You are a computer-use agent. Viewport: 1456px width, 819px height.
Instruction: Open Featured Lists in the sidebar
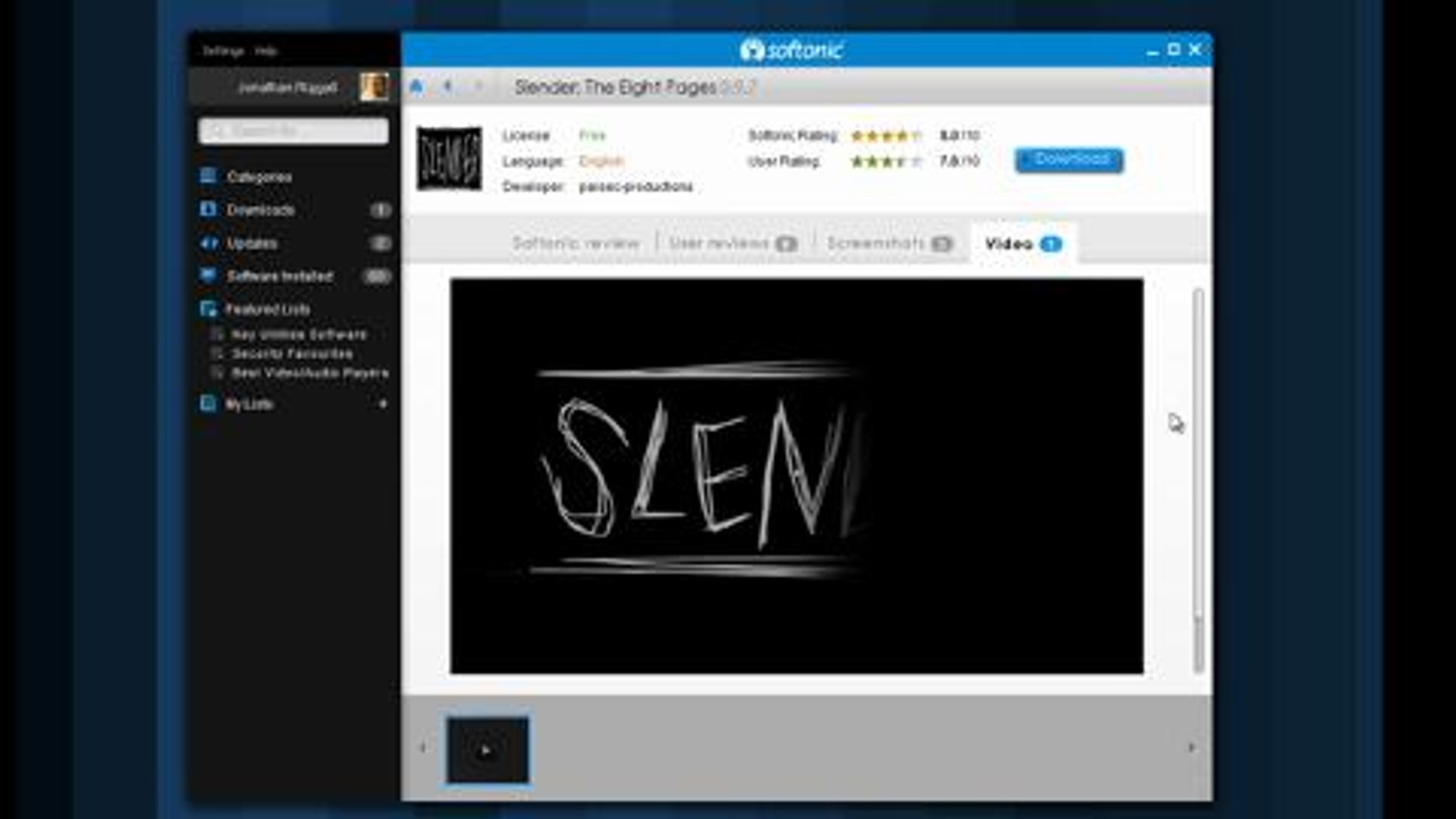(267, 309)
